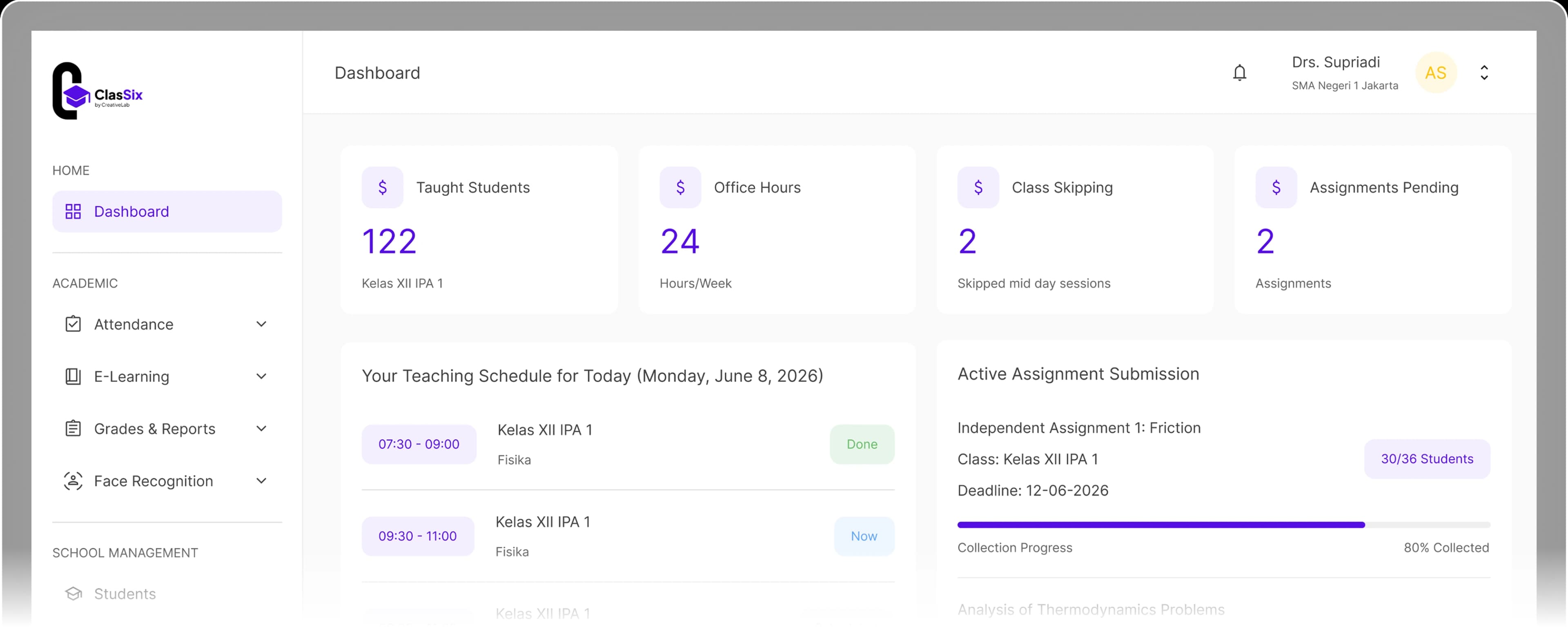
Task: Expand the Face Recognition chevron
Action: [261, 482]
